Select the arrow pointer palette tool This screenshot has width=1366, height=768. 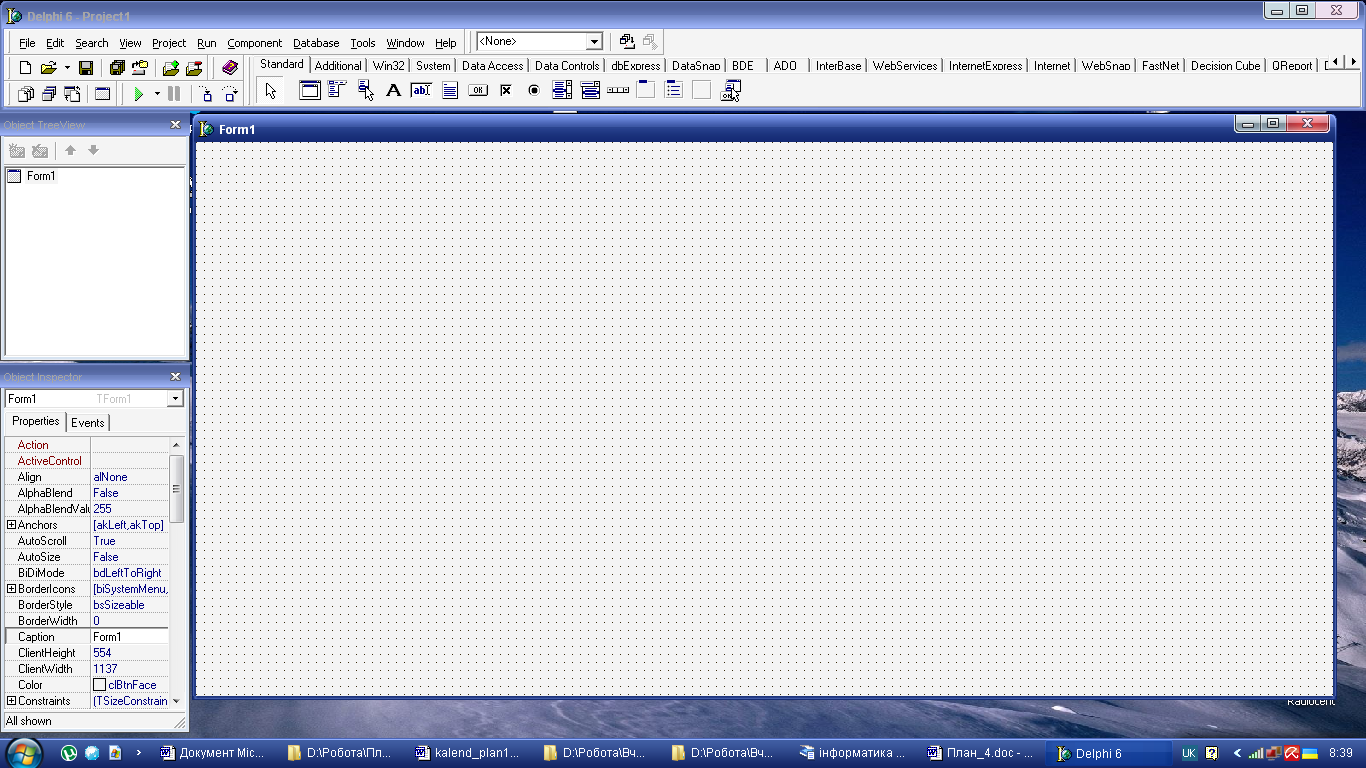click(x=270, y=91)
